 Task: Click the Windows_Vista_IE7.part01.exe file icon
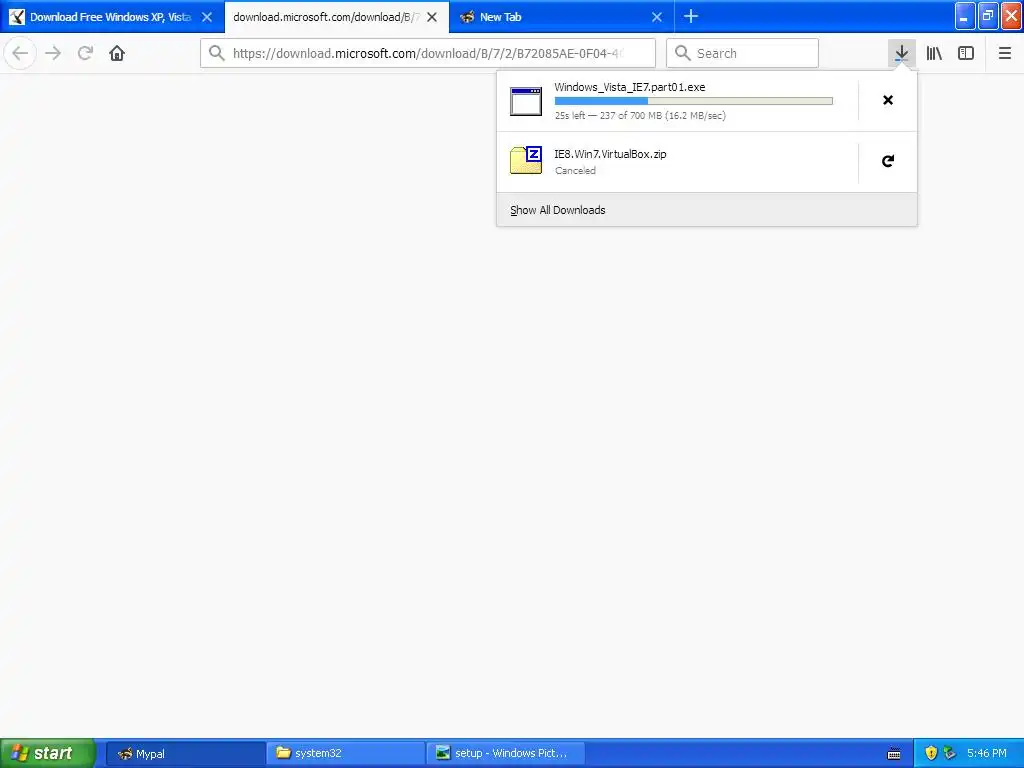tap(526, 101)
